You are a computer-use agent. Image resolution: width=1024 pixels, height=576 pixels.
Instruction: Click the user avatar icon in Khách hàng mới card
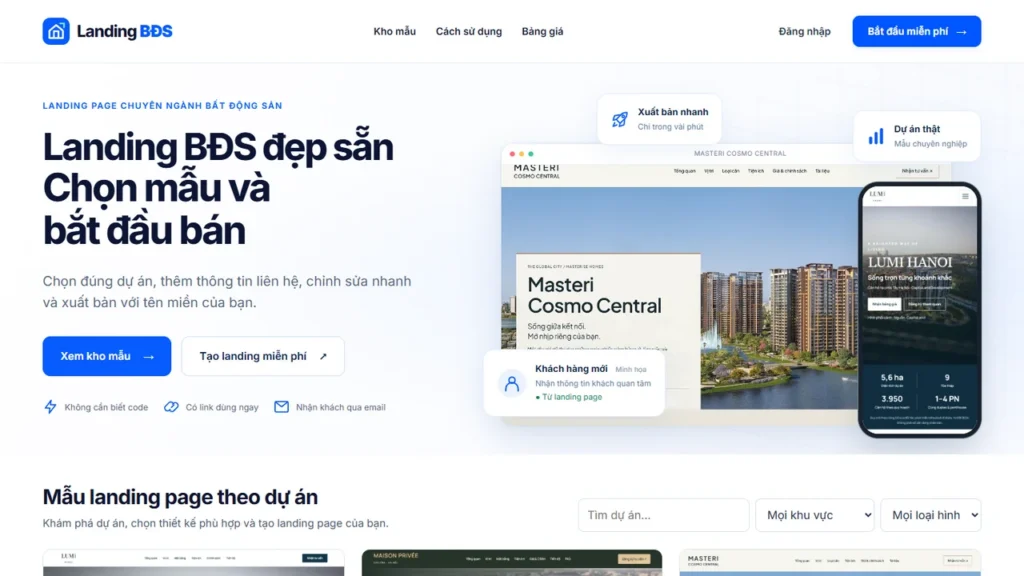pyautogui.click(x=512, y=383)
